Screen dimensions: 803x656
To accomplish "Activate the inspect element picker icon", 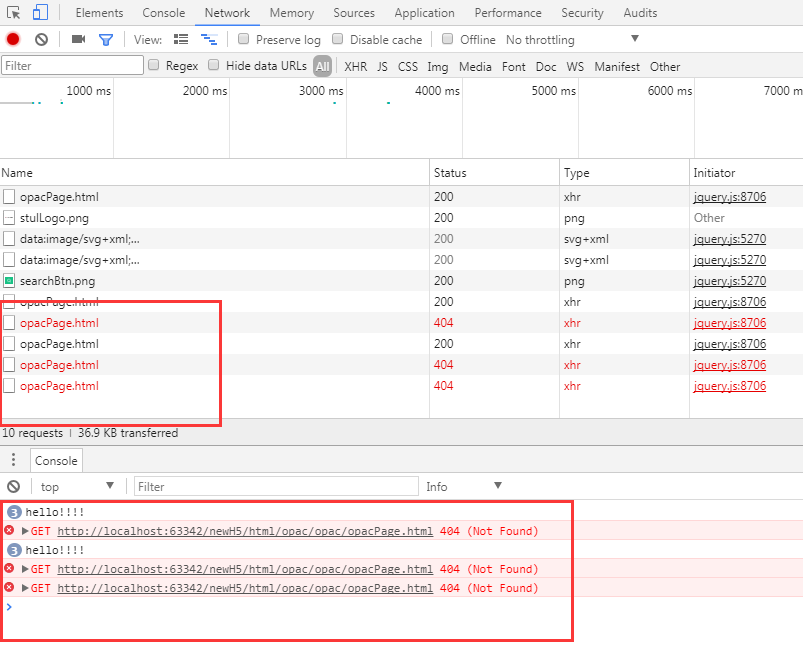I will pos(14,12).
